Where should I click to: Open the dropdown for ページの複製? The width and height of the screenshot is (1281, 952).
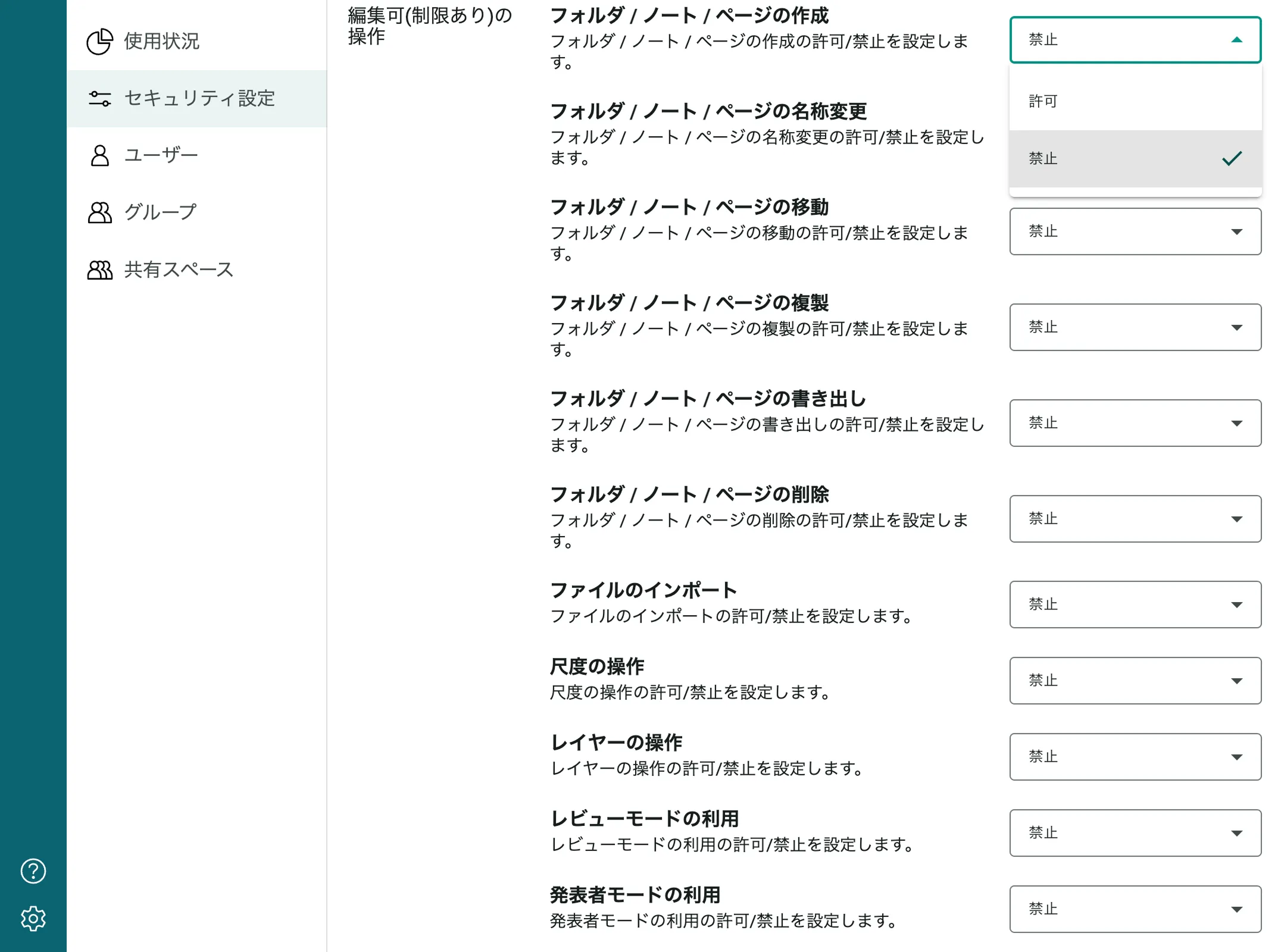1135,327
